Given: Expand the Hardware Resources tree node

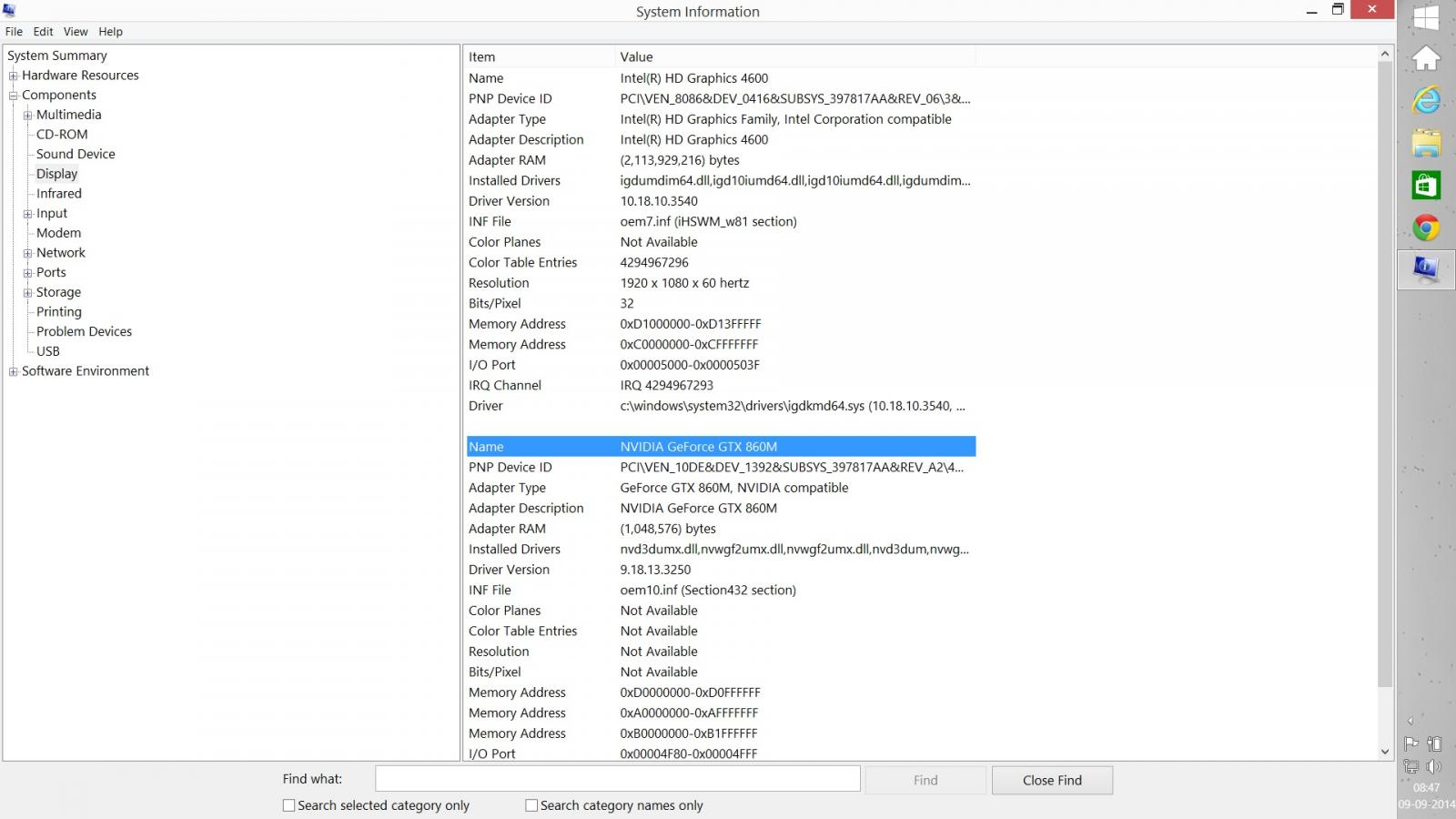Looking at the screenshot, I should click(14, 76).
